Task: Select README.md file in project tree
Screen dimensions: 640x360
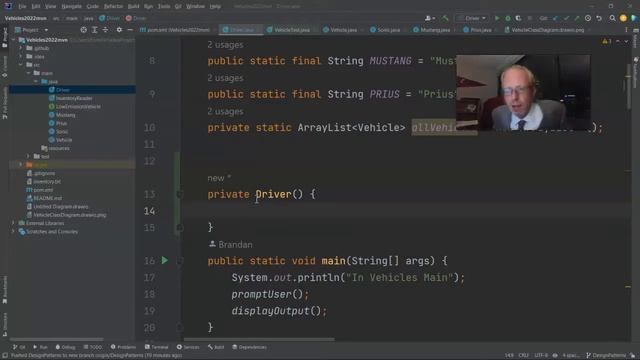Action: [x=47, y=198]
